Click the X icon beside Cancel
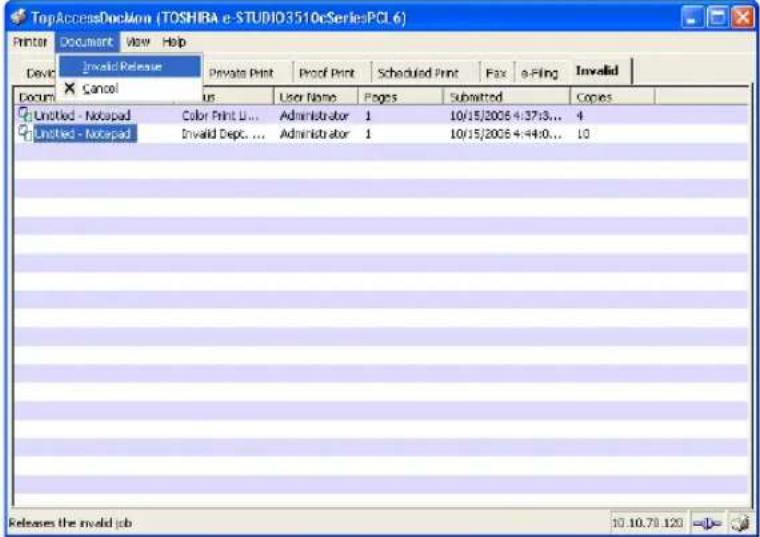The image size is (760, 537). [70, 88]
